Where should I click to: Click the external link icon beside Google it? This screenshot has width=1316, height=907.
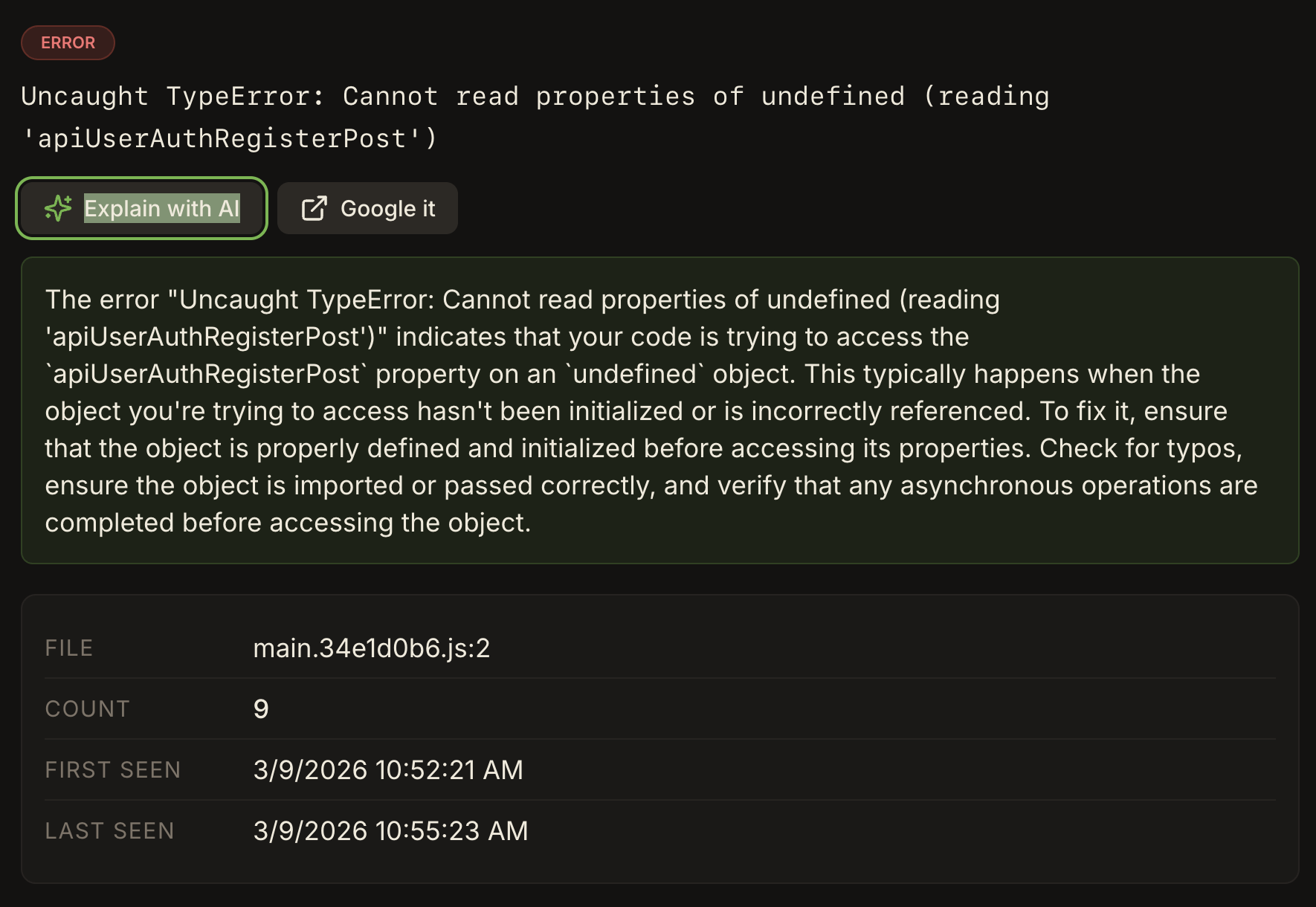(315, 209)
